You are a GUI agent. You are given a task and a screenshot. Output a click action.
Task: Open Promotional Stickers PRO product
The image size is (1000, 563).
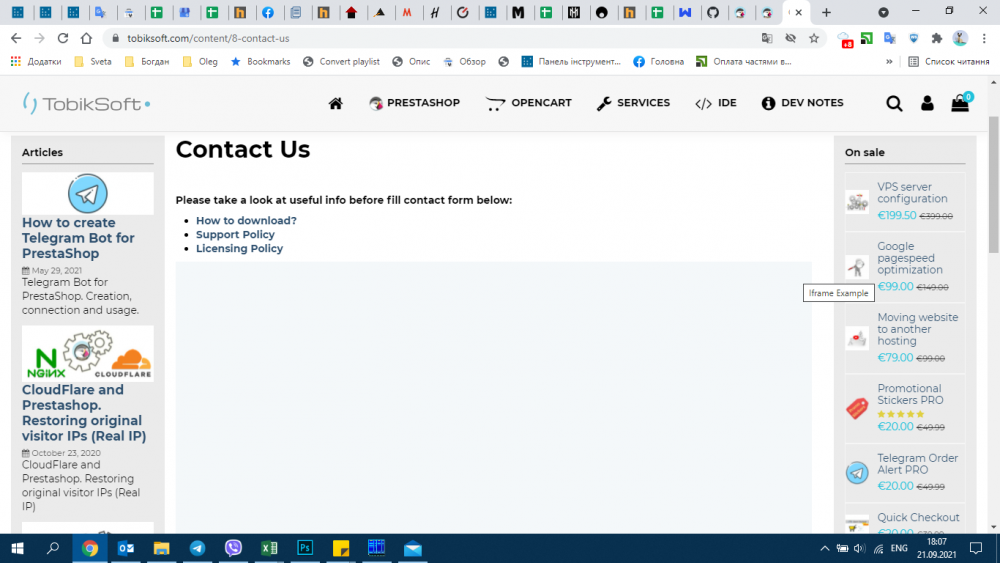[910, 394]
